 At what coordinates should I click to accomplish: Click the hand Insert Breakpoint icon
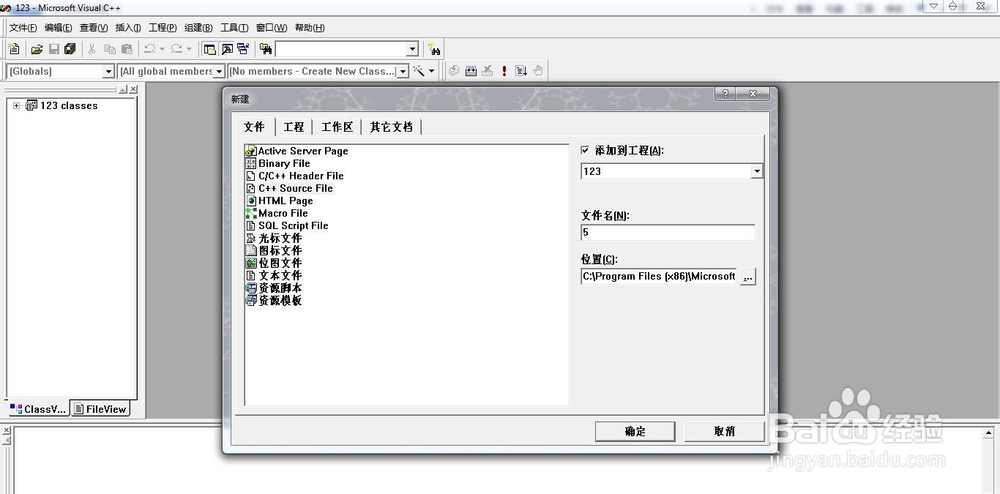pyautogui.click(x=538, y=71)
